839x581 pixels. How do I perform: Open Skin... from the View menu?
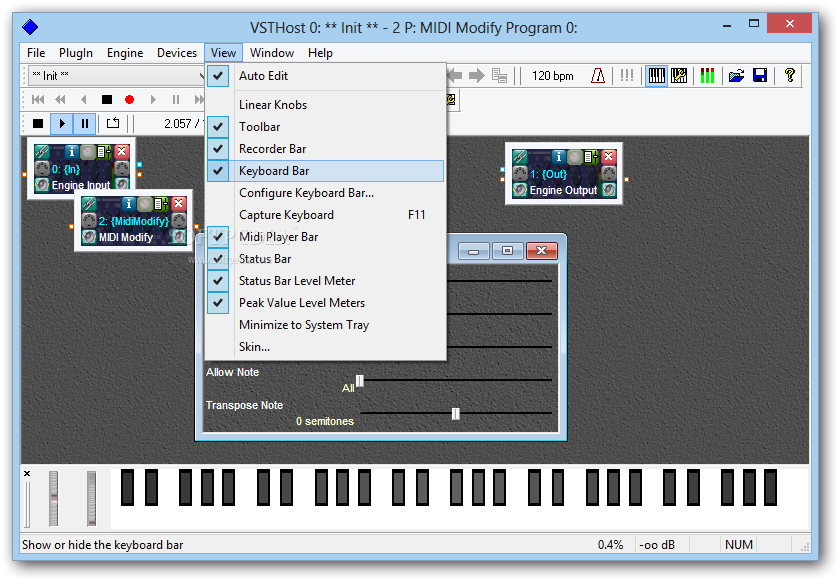click(x=326, y=347)
